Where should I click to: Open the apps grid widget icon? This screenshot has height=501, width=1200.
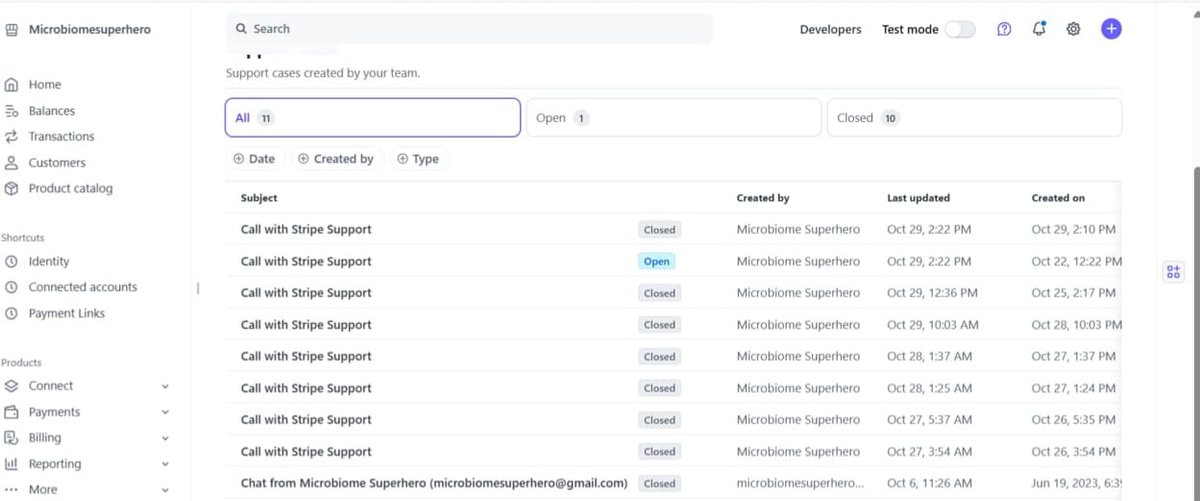tap(1174, 272)
